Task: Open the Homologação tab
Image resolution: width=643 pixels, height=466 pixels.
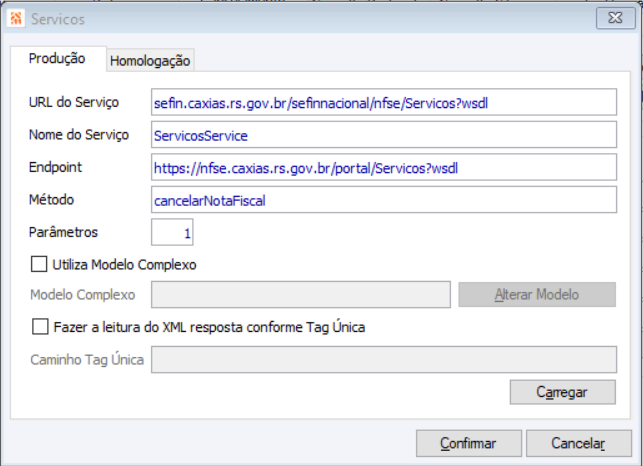Action: tap(150, 61)
